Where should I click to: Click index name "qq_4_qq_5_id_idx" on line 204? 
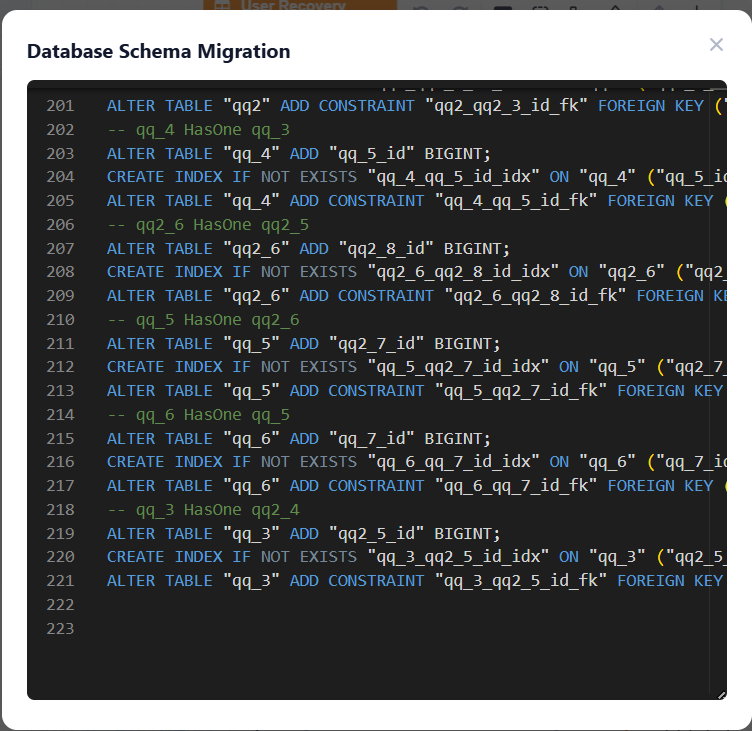coord(453,177)
